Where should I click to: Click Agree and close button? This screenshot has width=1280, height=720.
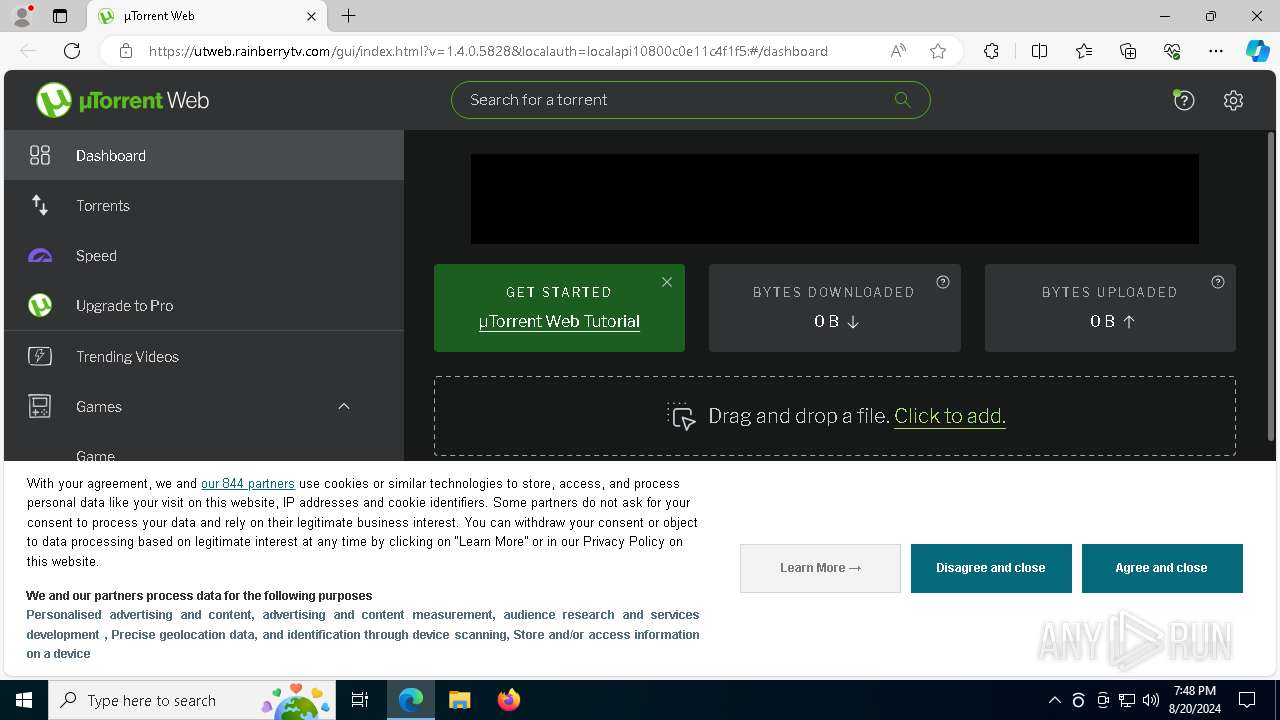point(1162,568)
